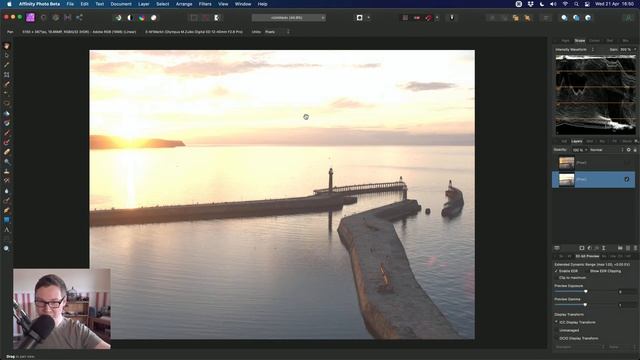640x360 pixels.
Task: Open the layer Opacity 100% dropdown
Action: [580, 150]
